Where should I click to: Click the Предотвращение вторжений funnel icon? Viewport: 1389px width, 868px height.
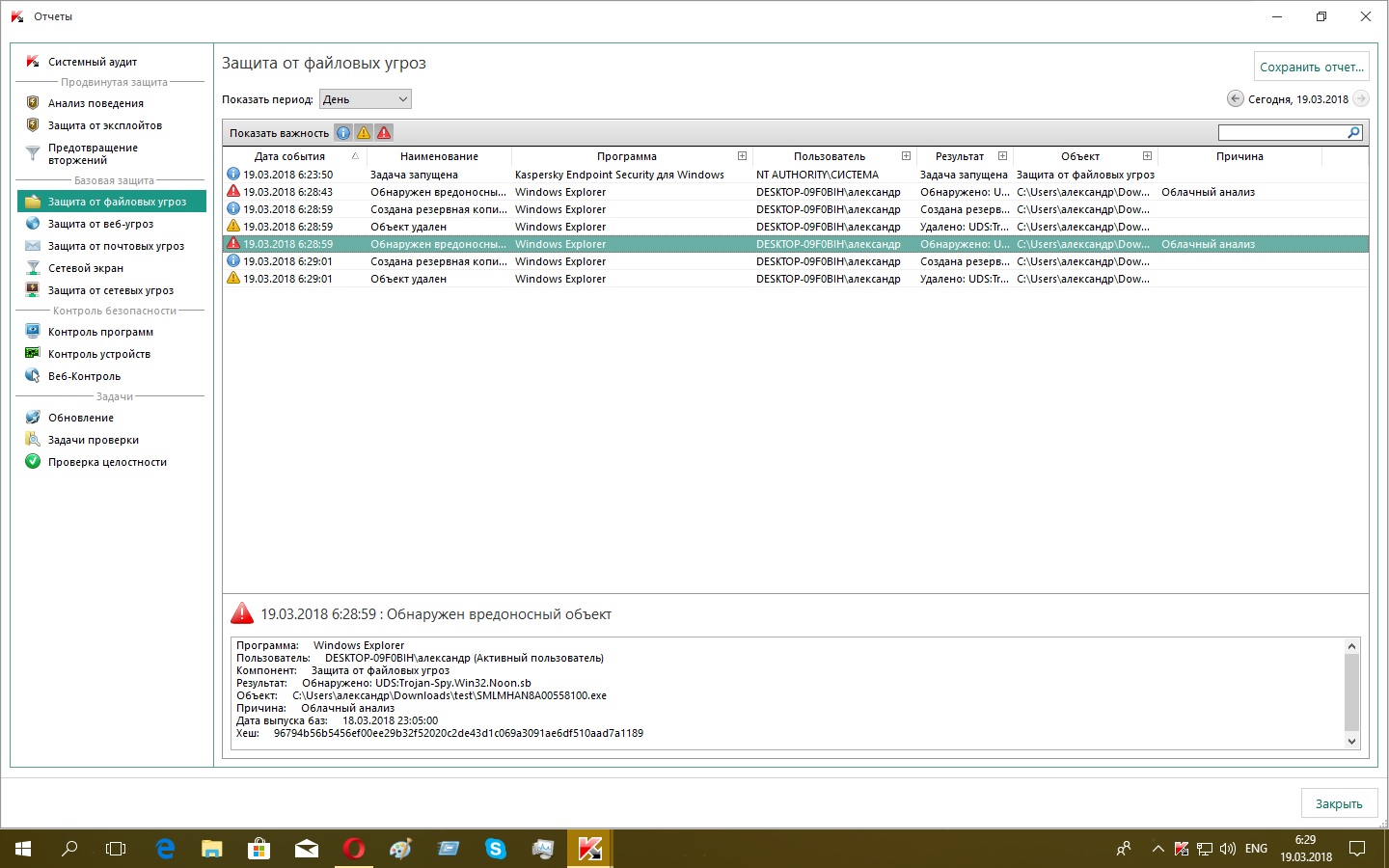tap(33, 153)
